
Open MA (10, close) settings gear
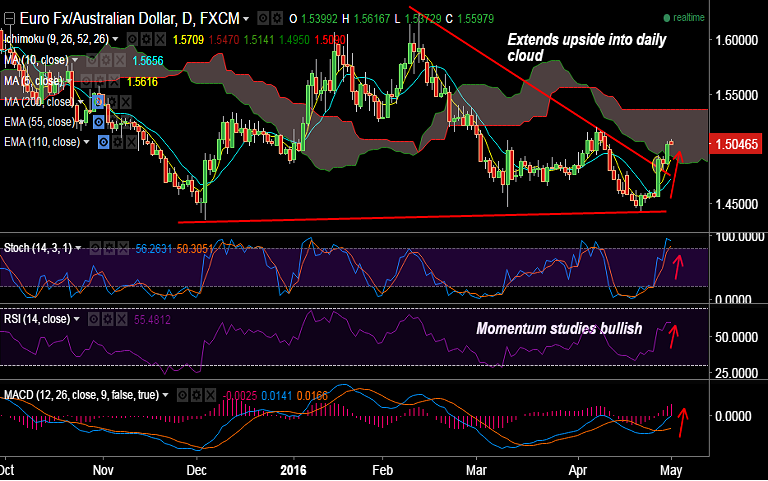pyautogui.click(x=106, y=60)
